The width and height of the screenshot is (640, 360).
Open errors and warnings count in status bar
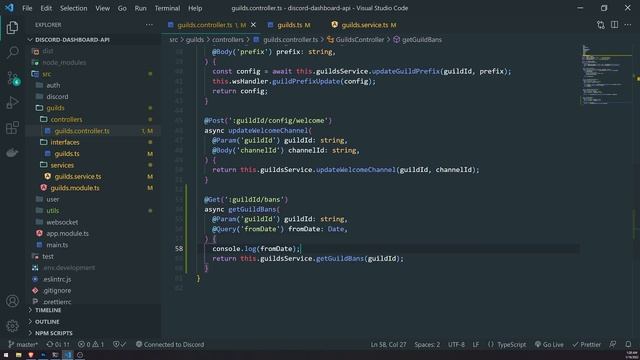tap(91, 344)
